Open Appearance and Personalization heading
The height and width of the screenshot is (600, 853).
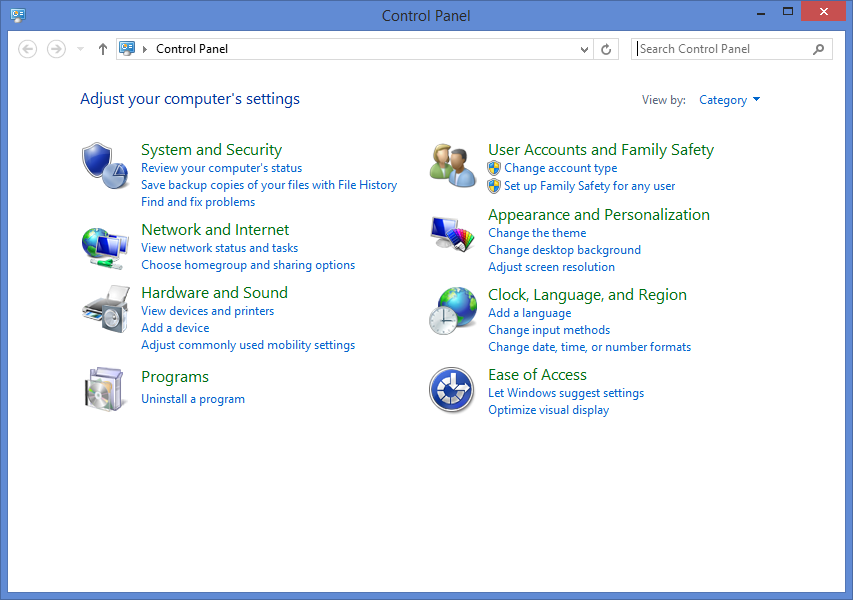(599, 215)
